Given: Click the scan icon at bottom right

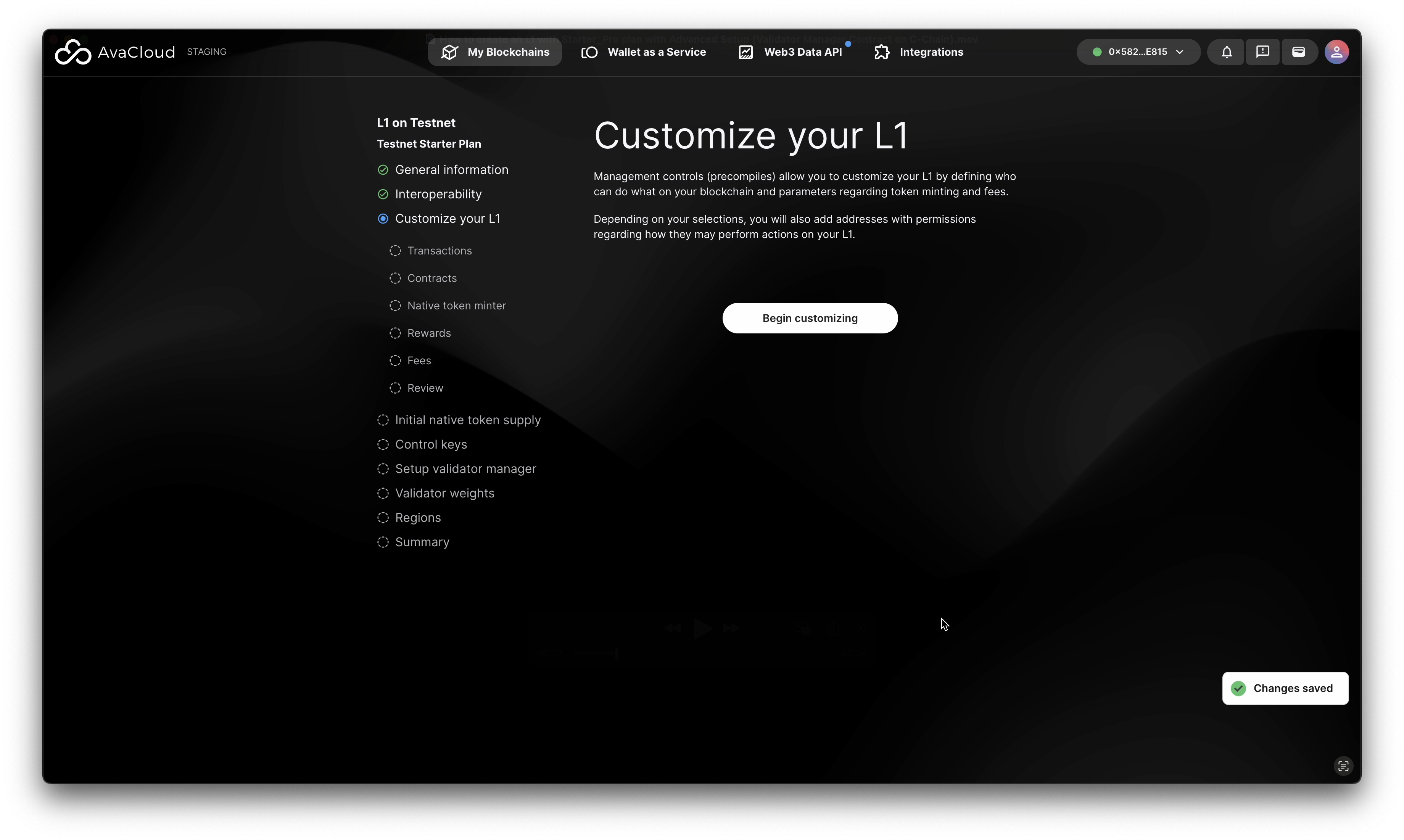Looking at the screenshot, I should coord(1343,766).
